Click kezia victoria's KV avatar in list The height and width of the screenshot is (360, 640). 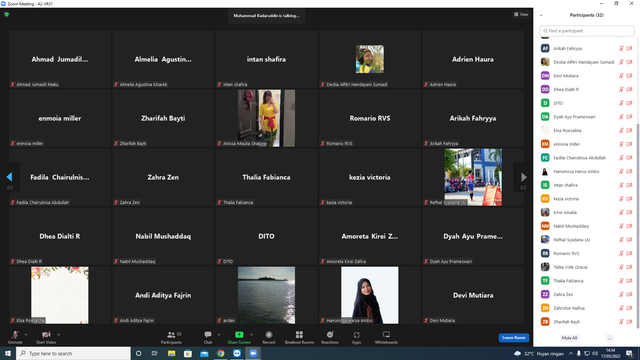click(545, 198)
